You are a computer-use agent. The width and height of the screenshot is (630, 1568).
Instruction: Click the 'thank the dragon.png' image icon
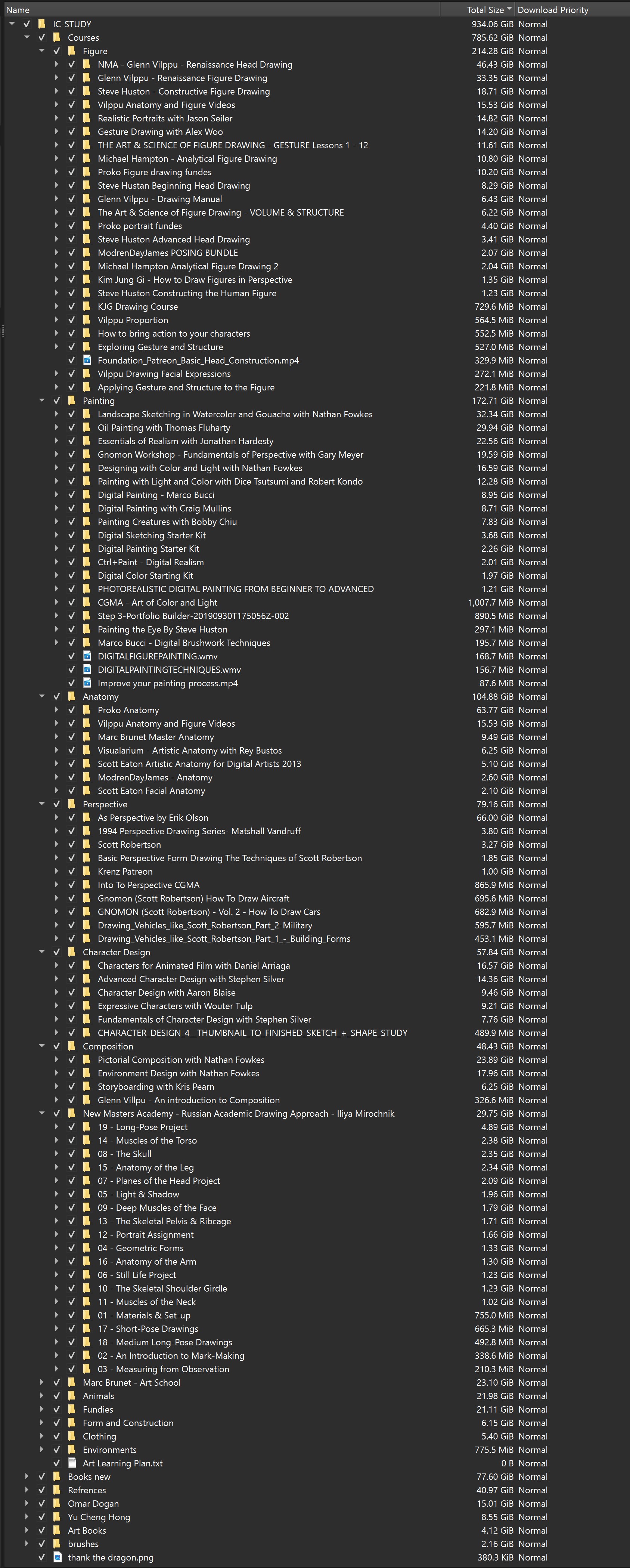point(57,1557)
